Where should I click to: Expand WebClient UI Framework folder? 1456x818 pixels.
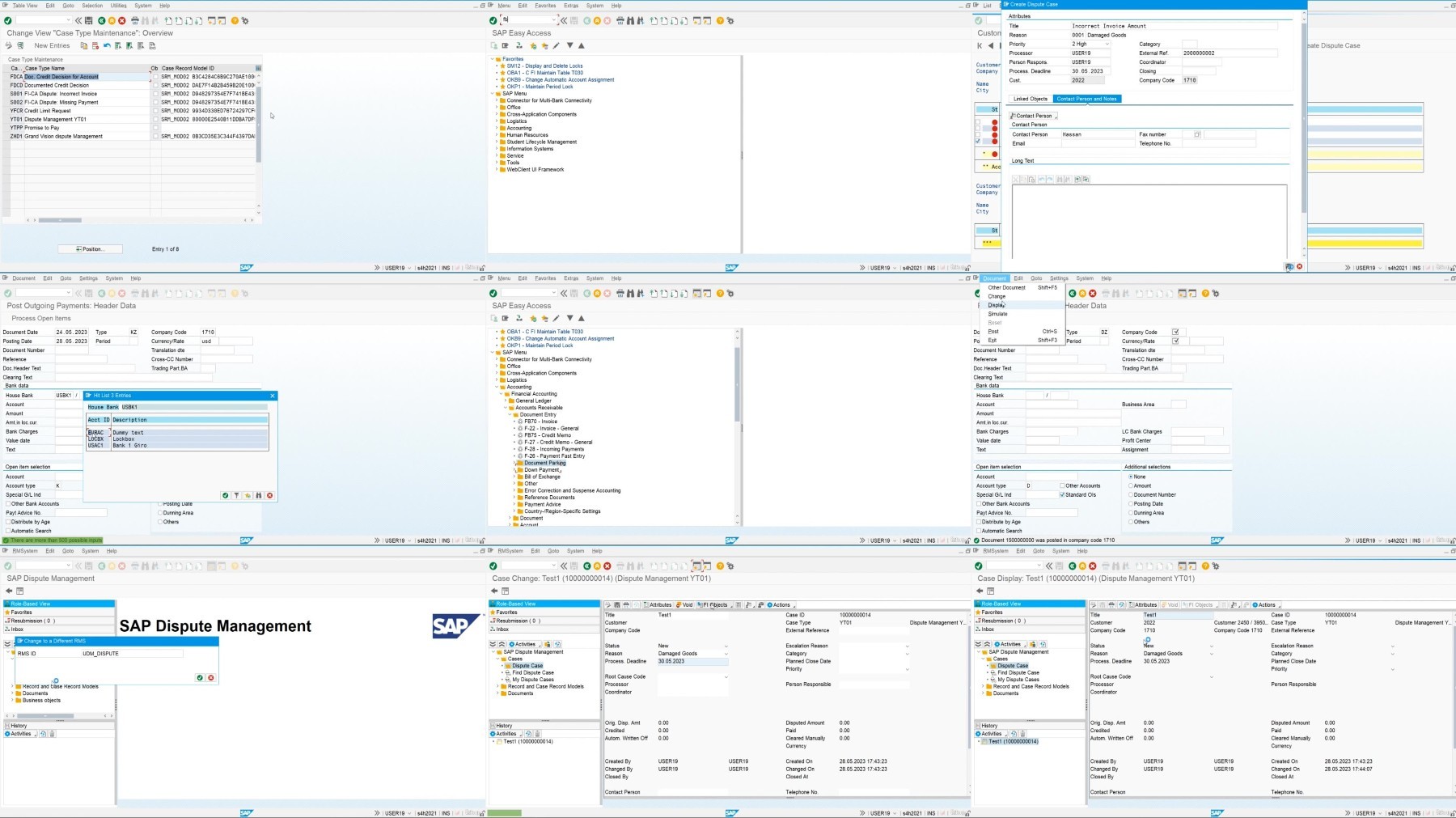pyautogui.click(x=497, y=169)
